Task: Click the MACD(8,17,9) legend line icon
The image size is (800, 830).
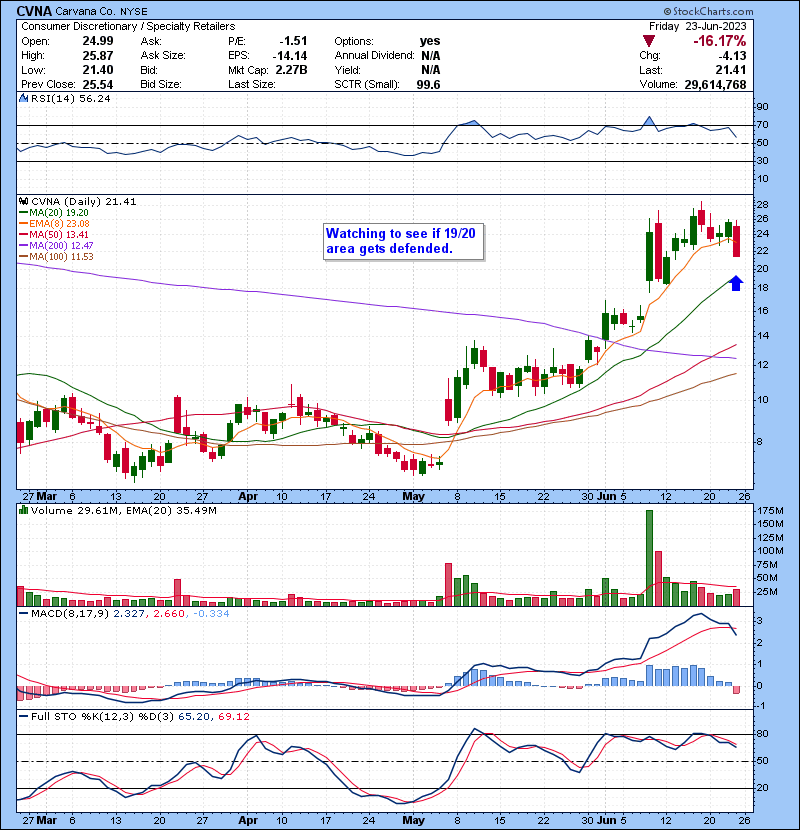Action: [x=23, y=611]
